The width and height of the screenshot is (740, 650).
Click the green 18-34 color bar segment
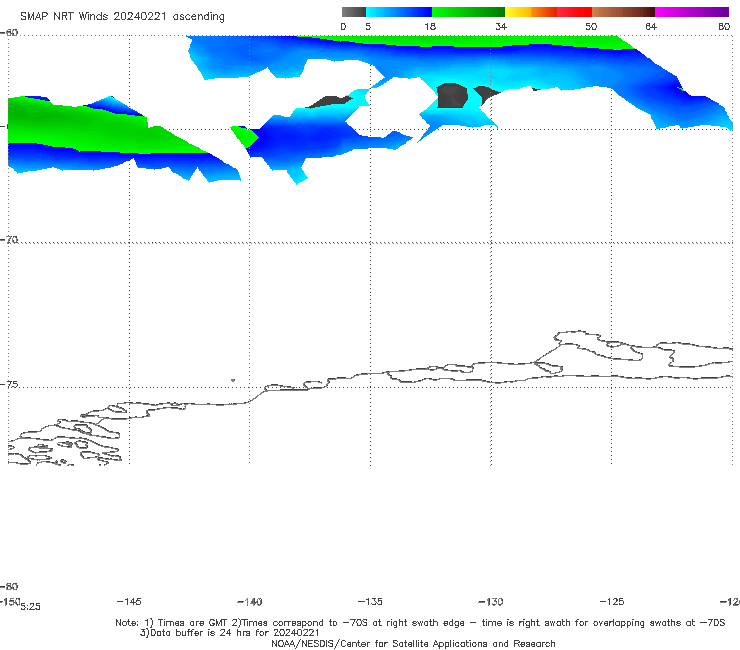tap(468, 12)
